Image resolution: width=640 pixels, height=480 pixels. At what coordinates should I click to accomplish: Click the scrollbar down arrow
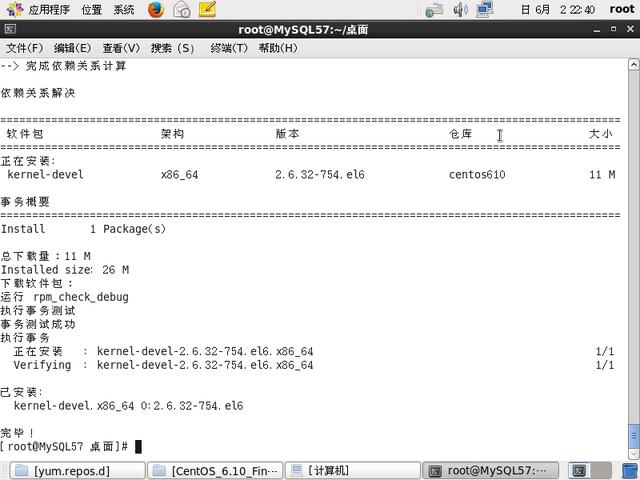pyautogui.click(x=633, y=453)
